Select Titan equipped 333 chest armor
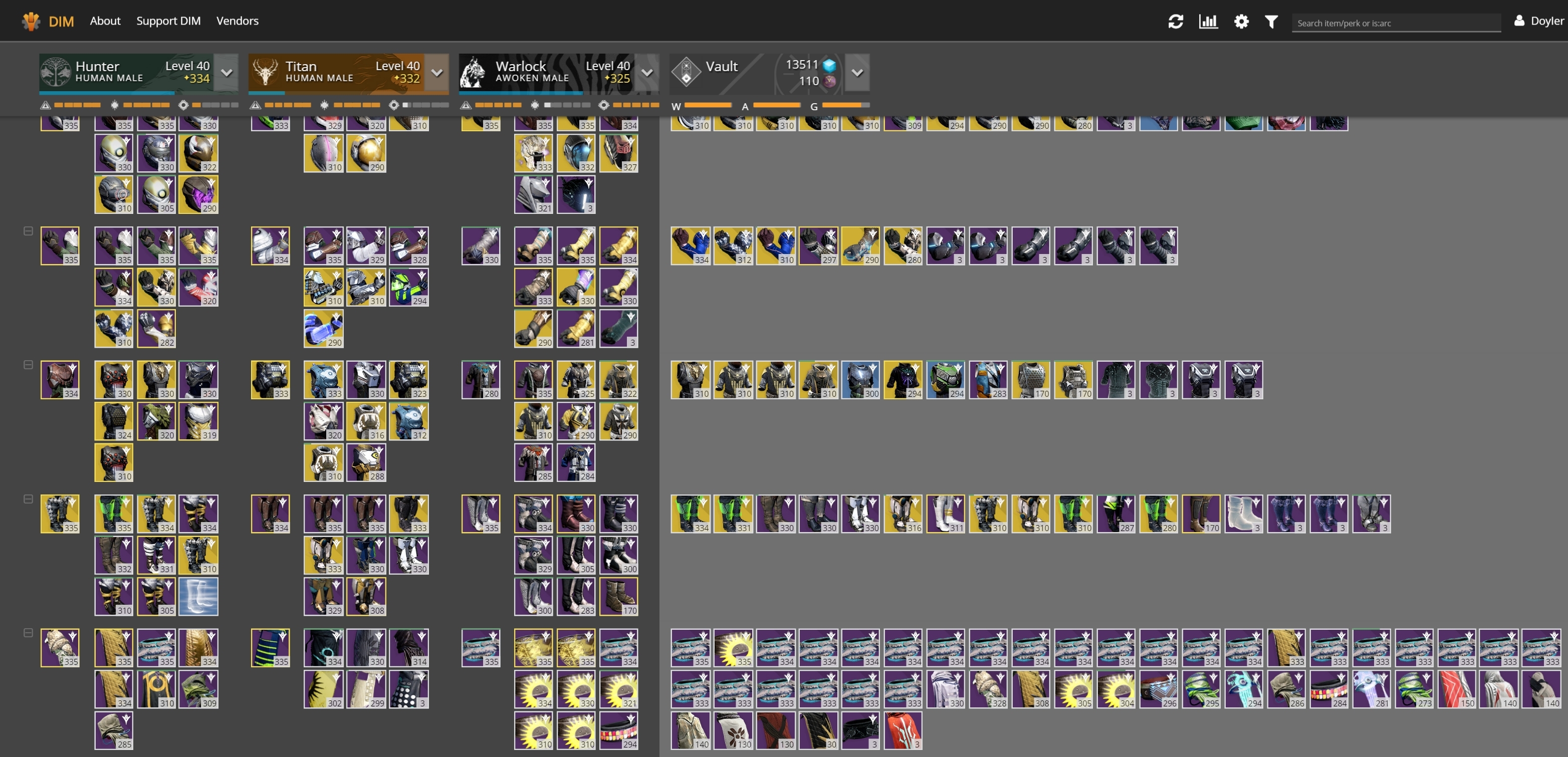This screenshot has width=1568, height=757. click(270, 380)
